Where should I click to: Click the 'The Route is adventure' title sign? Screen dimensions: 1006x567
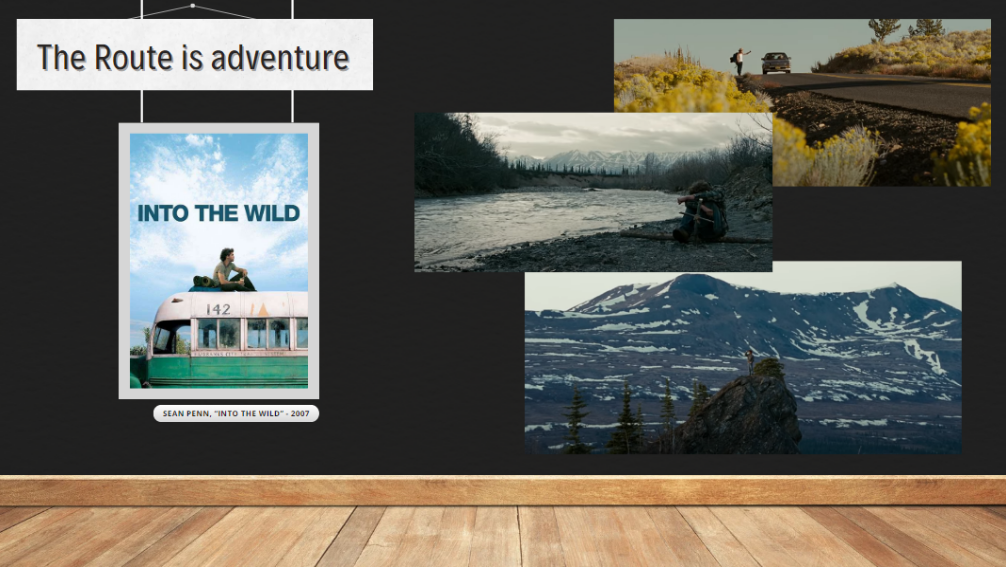(x=194, y=55)
